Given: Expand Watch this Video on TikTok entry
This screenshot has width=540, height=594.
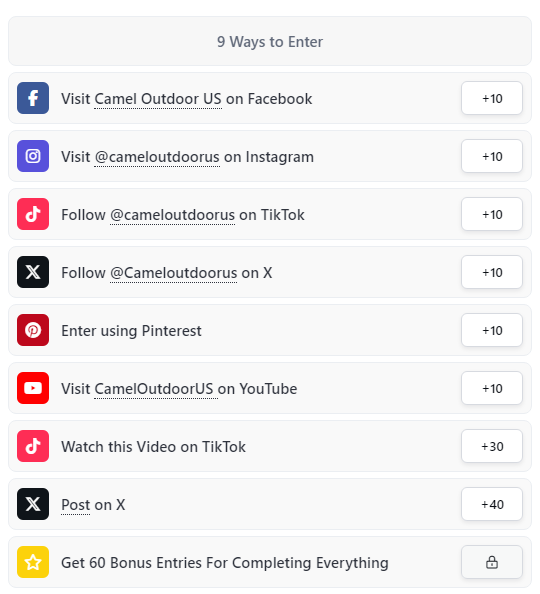Looking at the screenshot, I should coord(270,446).
